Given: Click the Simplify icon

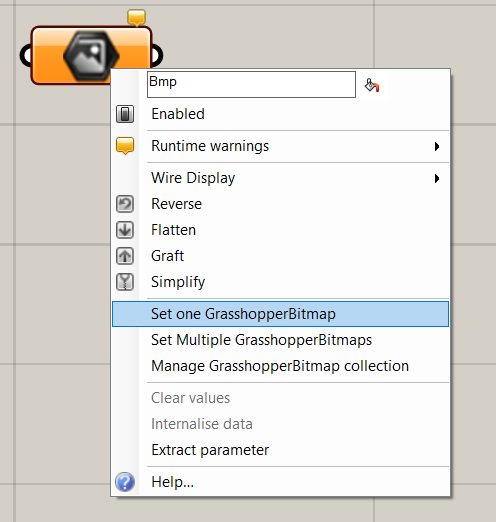Looking at the screenshot, I should [x=125, y=282].
